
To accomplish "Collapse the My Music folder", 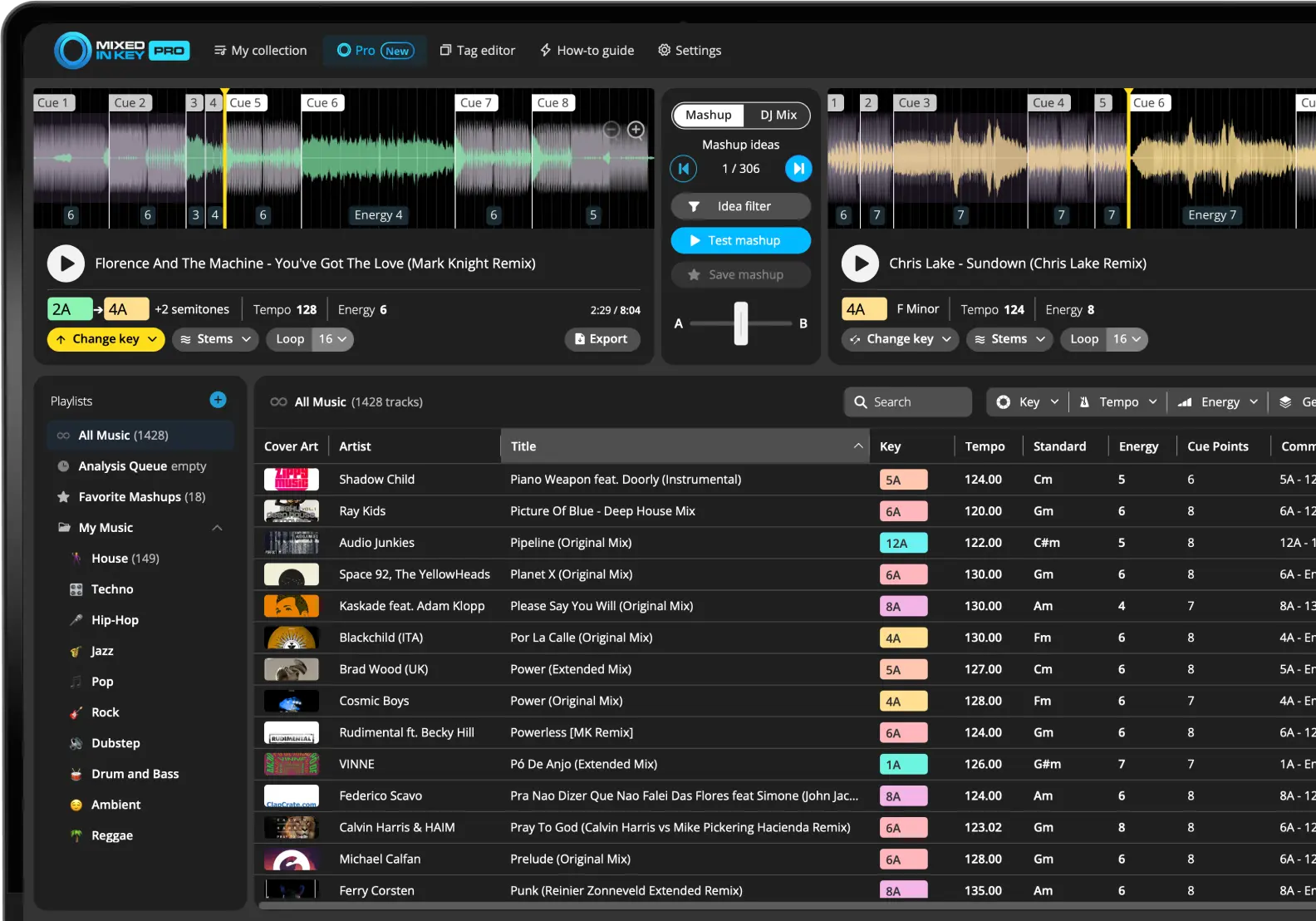I will click(217, 528).
